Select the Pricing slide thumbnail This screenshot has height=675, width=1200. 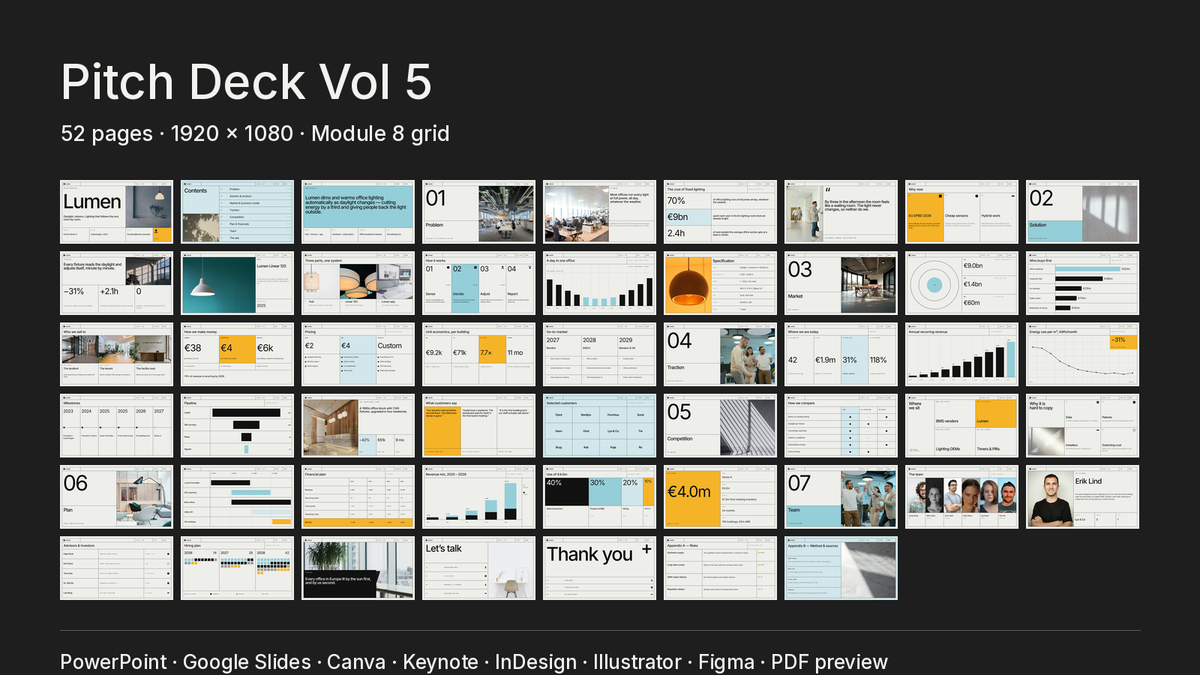[x=358, y=354]
